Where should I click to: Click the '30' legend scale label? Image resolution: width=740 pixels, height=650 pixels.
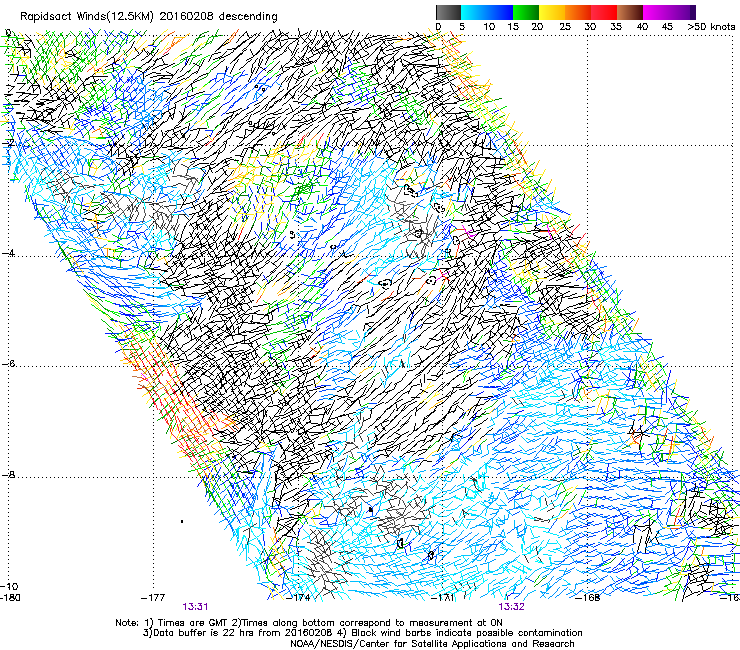tap(590, 26)
